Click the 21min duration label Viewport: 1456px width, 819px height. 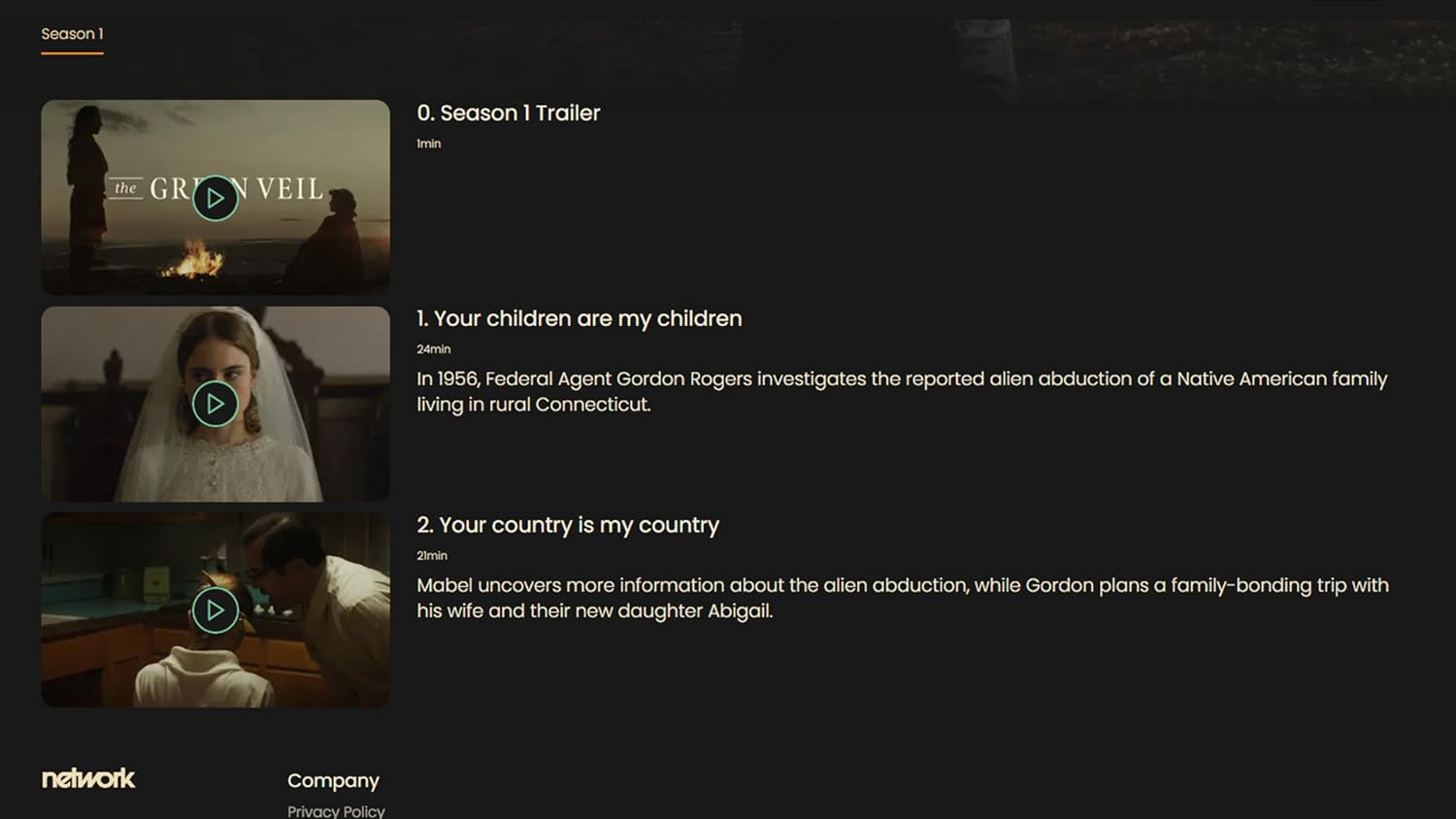coord(432,556)
